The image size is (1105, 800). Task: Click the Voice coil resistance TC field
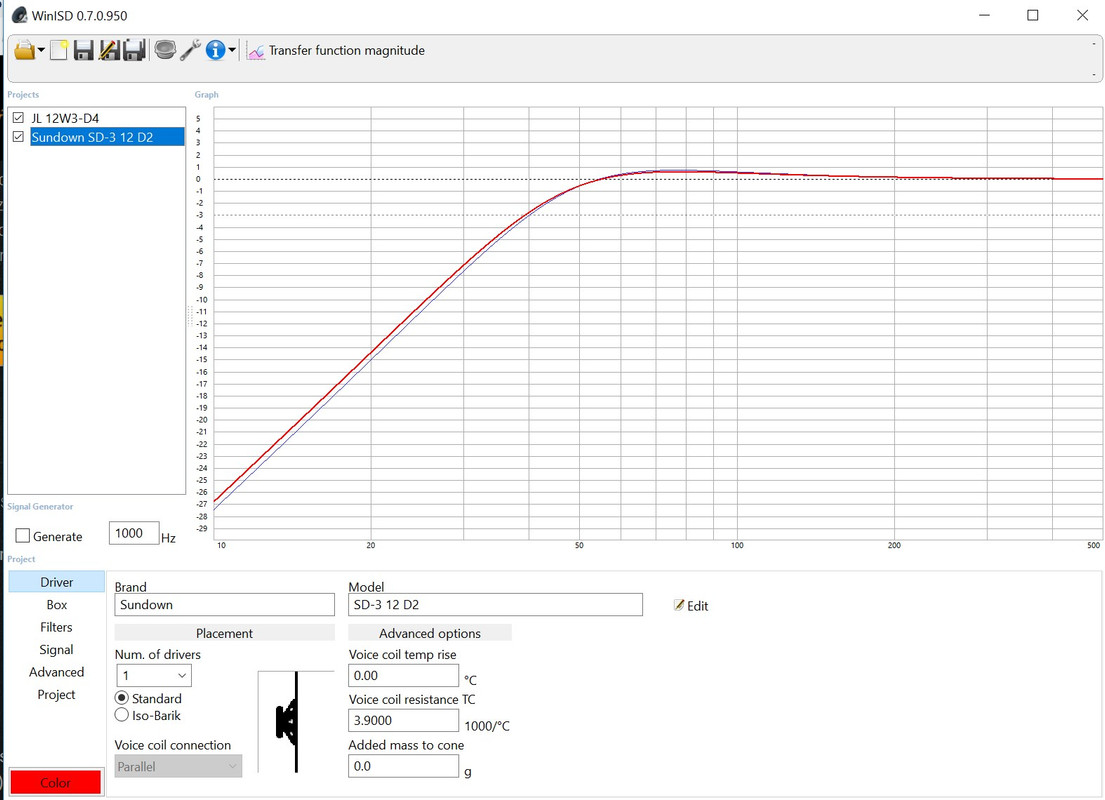[404, 720]
